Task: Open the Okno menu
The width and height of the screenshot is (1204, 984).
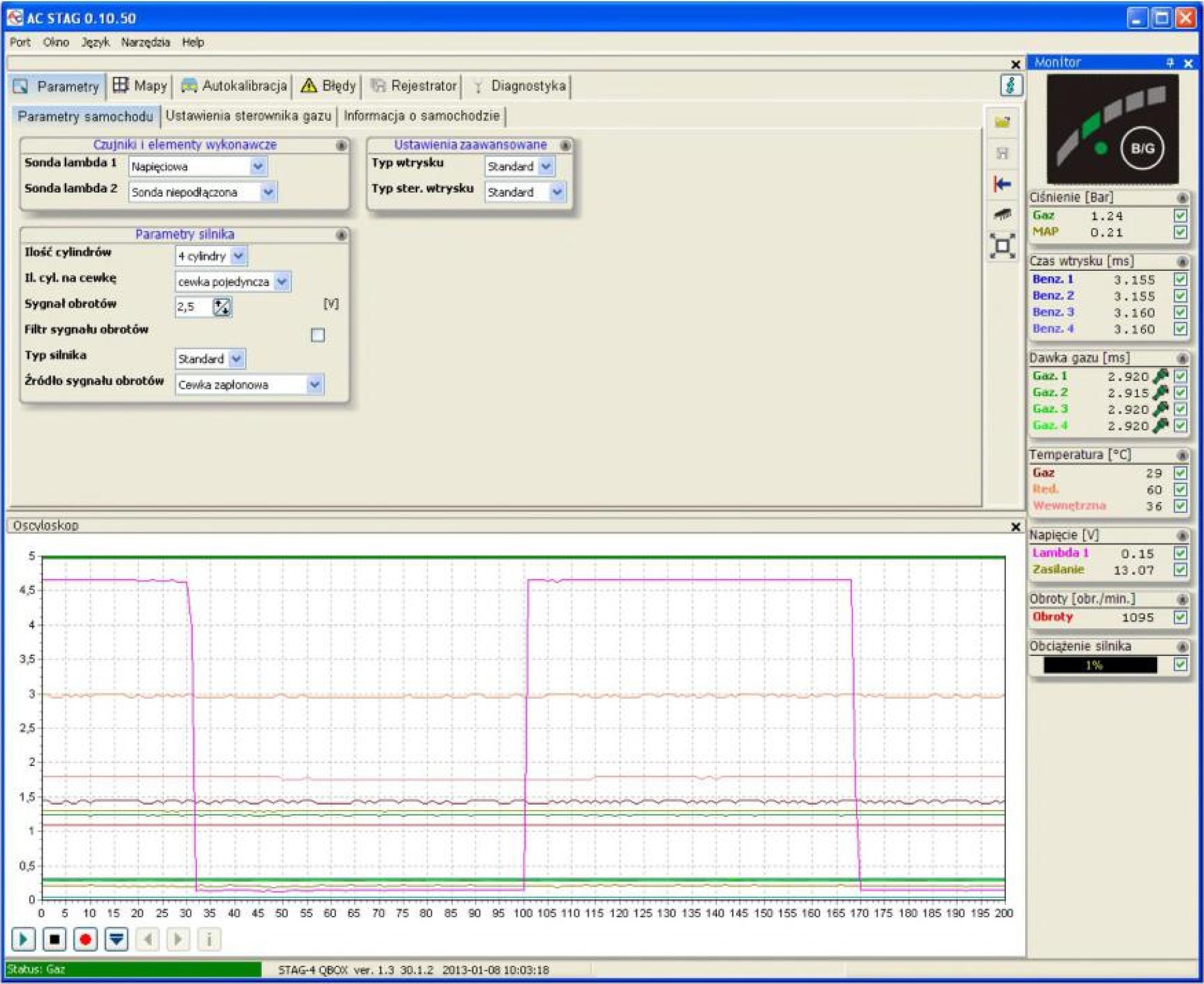Action: click(x=56, y=42)
